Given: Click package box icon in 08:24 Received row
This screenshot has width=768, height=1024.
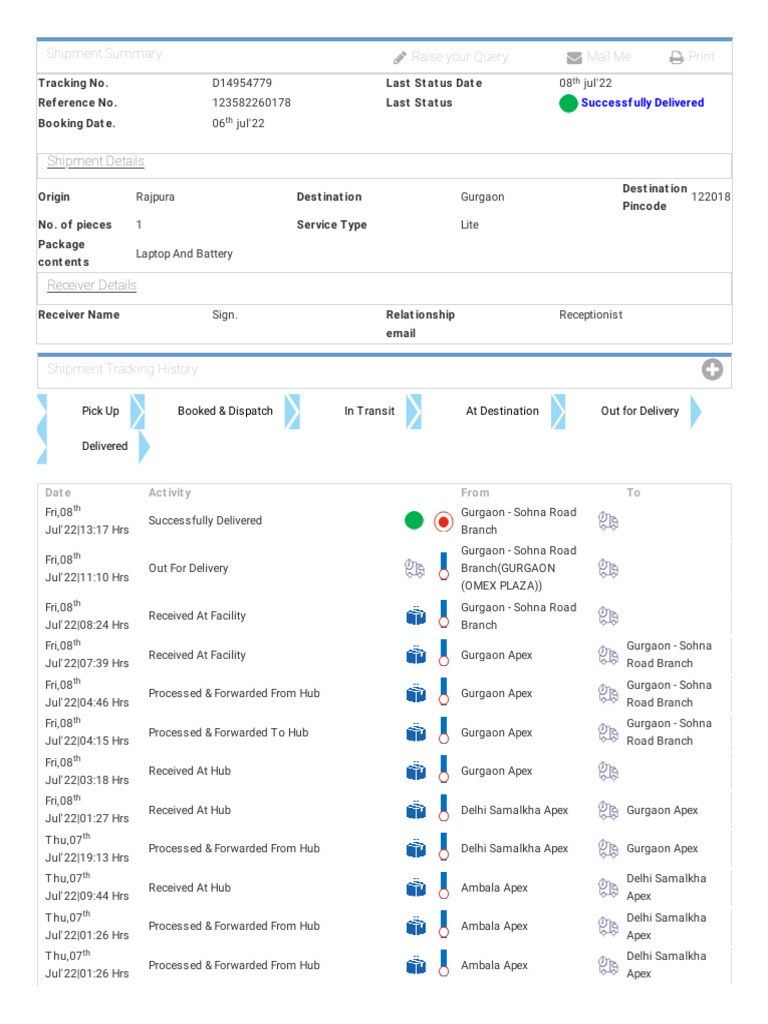Looking at the screenshot, I should tap(416, 616).
